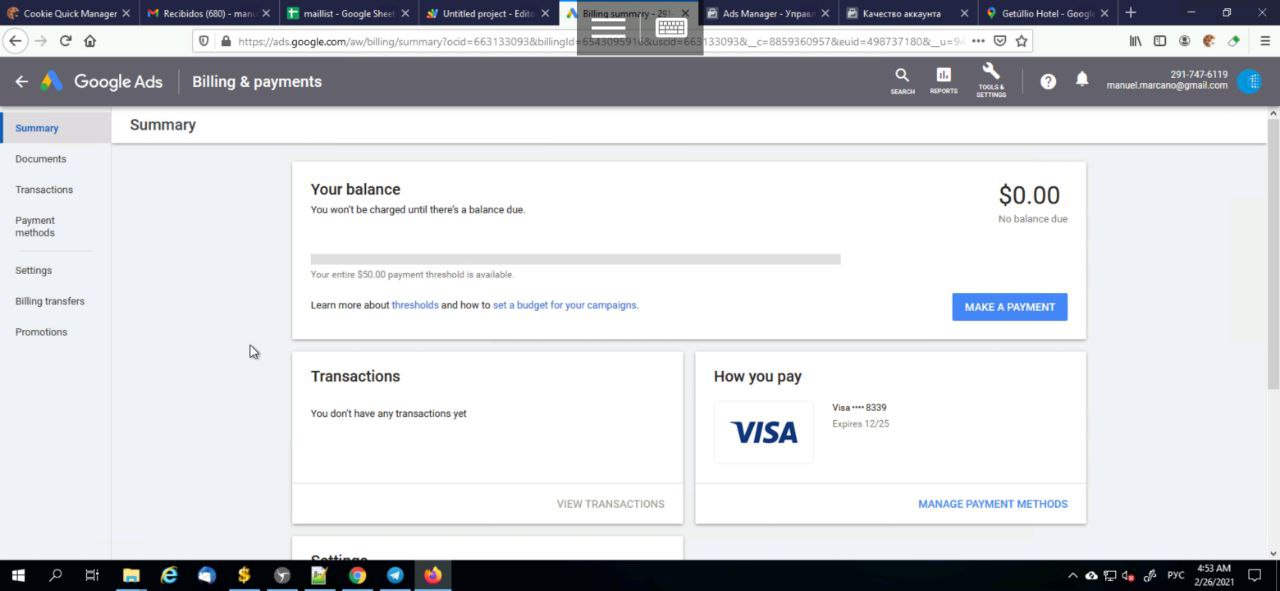Screen dimensions: 1280x591
Task: Open the Reports icon in the header
Action: (x=943, y=81)
